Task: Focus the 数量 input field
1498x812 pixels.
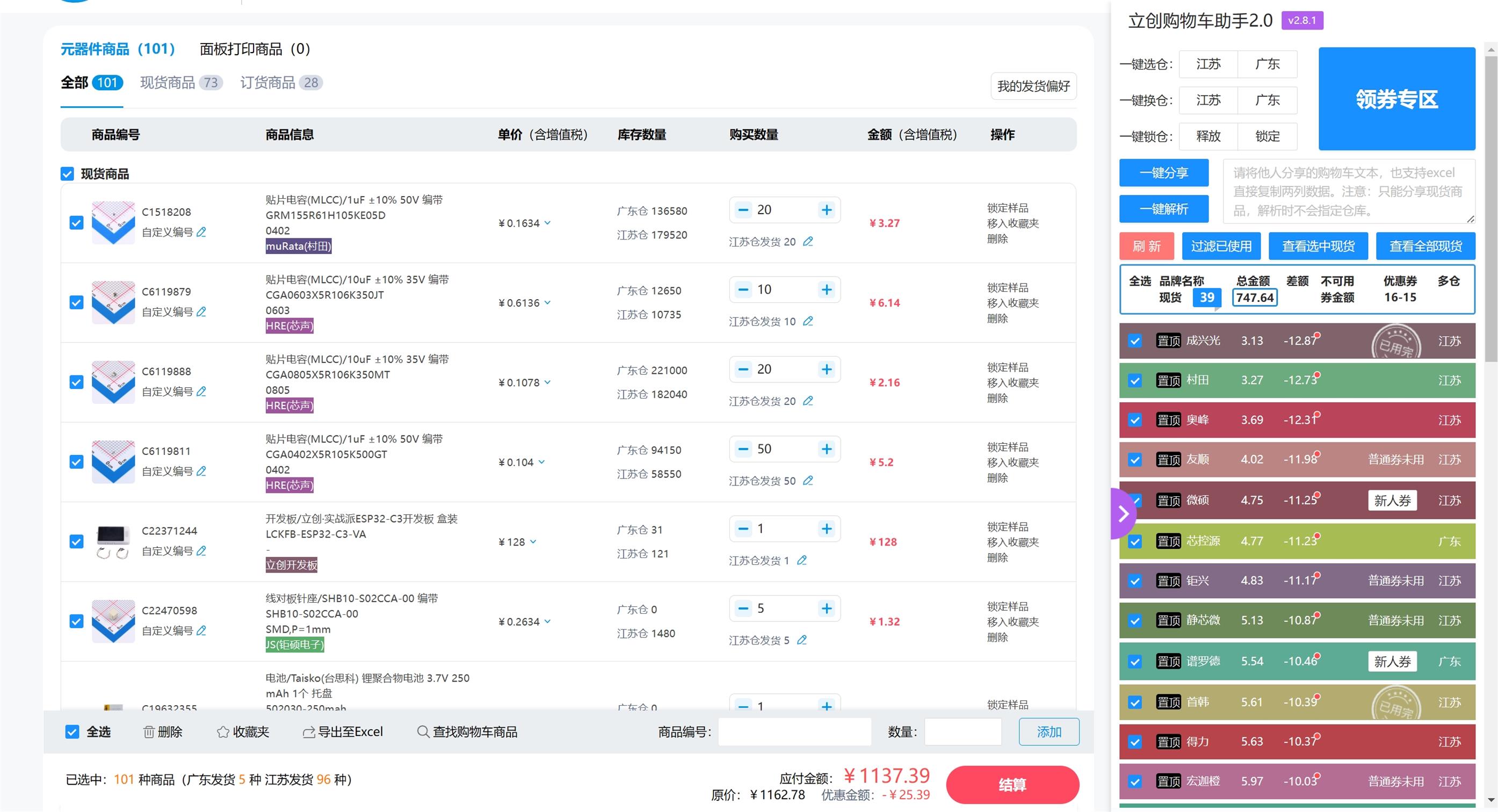Action: 963,732
